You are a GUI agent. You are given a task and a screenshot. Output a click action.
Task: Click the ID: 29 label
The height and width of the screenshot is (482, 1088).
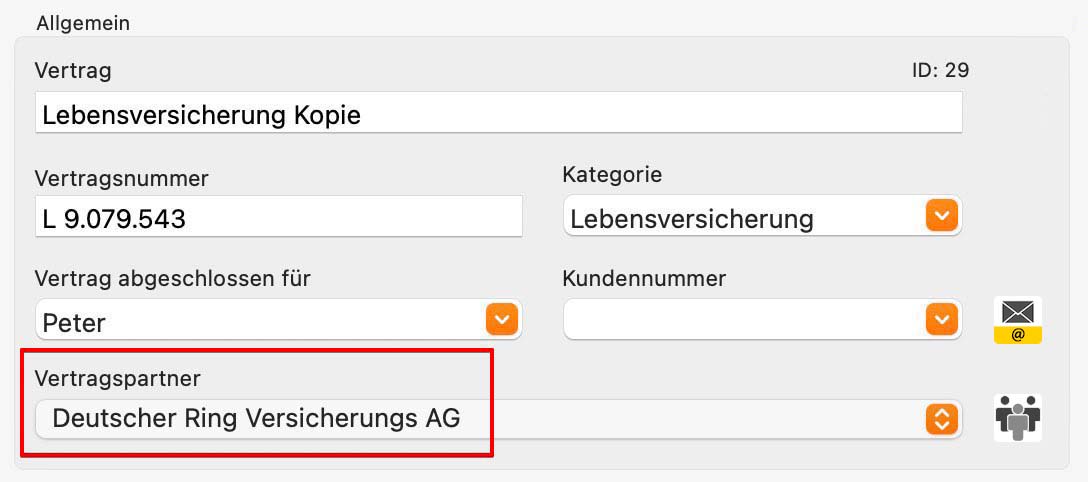tap(940, 70)
